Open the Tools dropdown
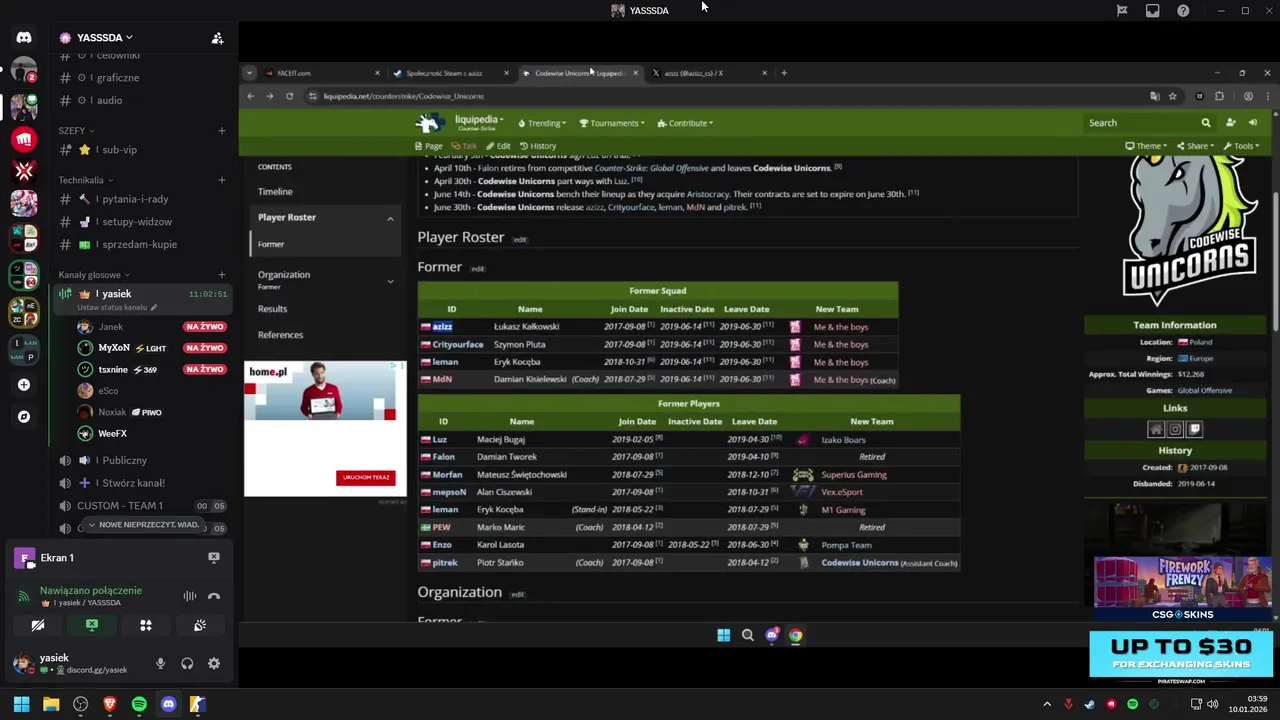This screenshot has width=1280, height=720. [x=1242, y=146]
